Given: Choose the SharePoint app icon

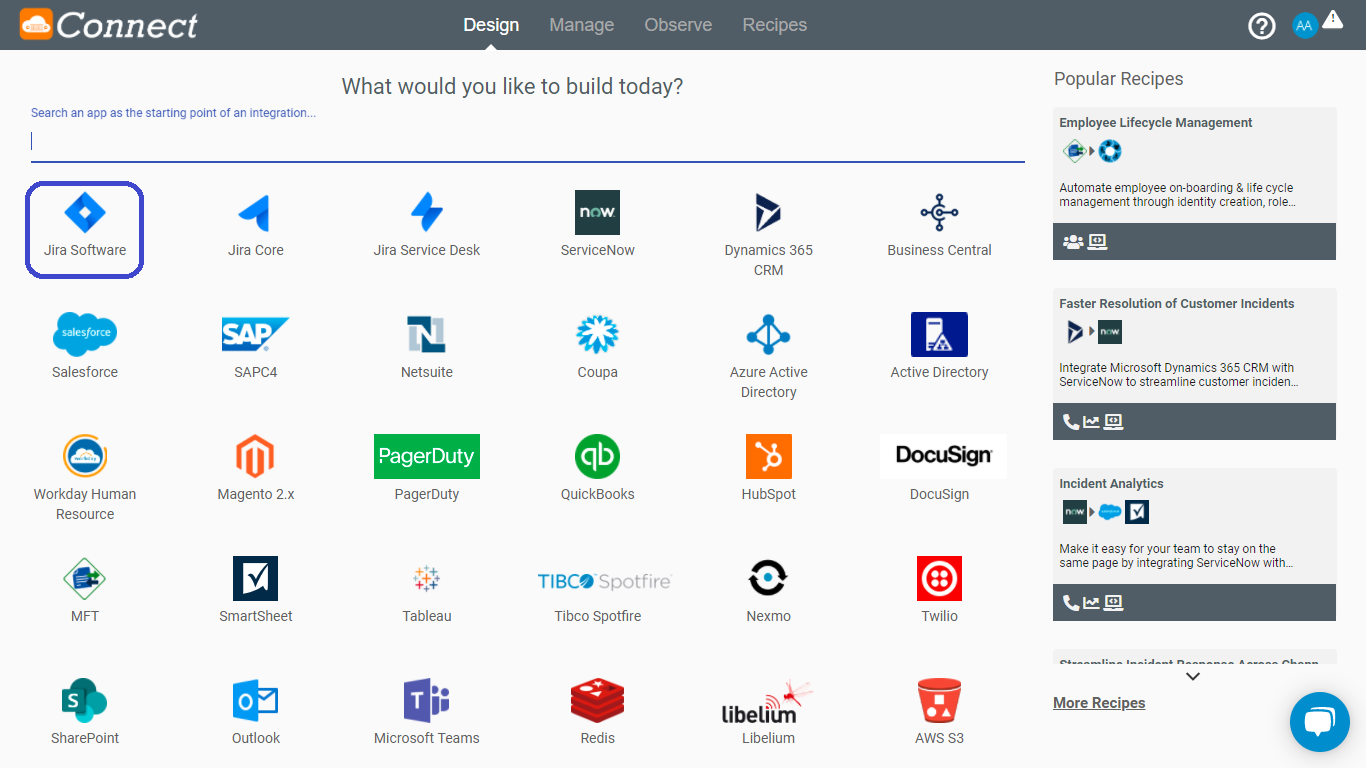Looking at the screenshot, I should pos(85,700).
